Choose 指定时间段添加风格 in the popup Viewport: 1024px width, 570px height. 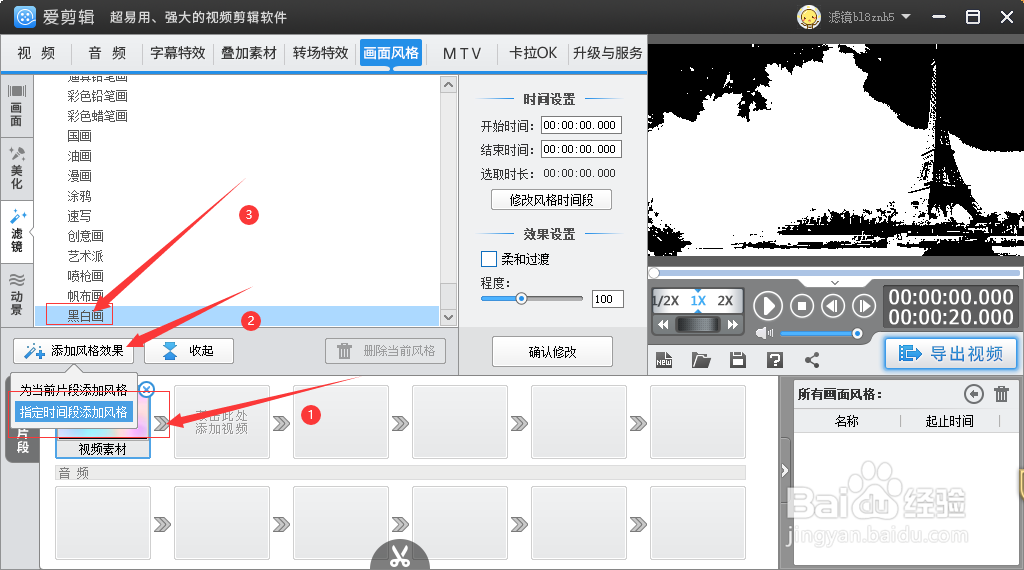tap(73, 412)
